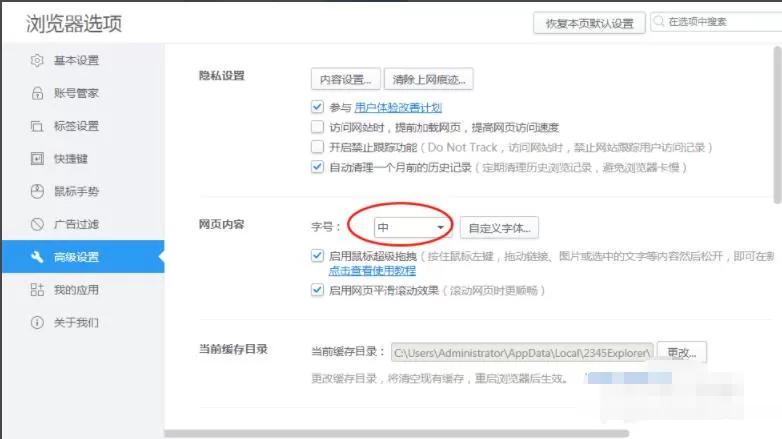
Task: Open the 点击查看使用教程 link
Action: pyautogui.click(x=372, y=271)
